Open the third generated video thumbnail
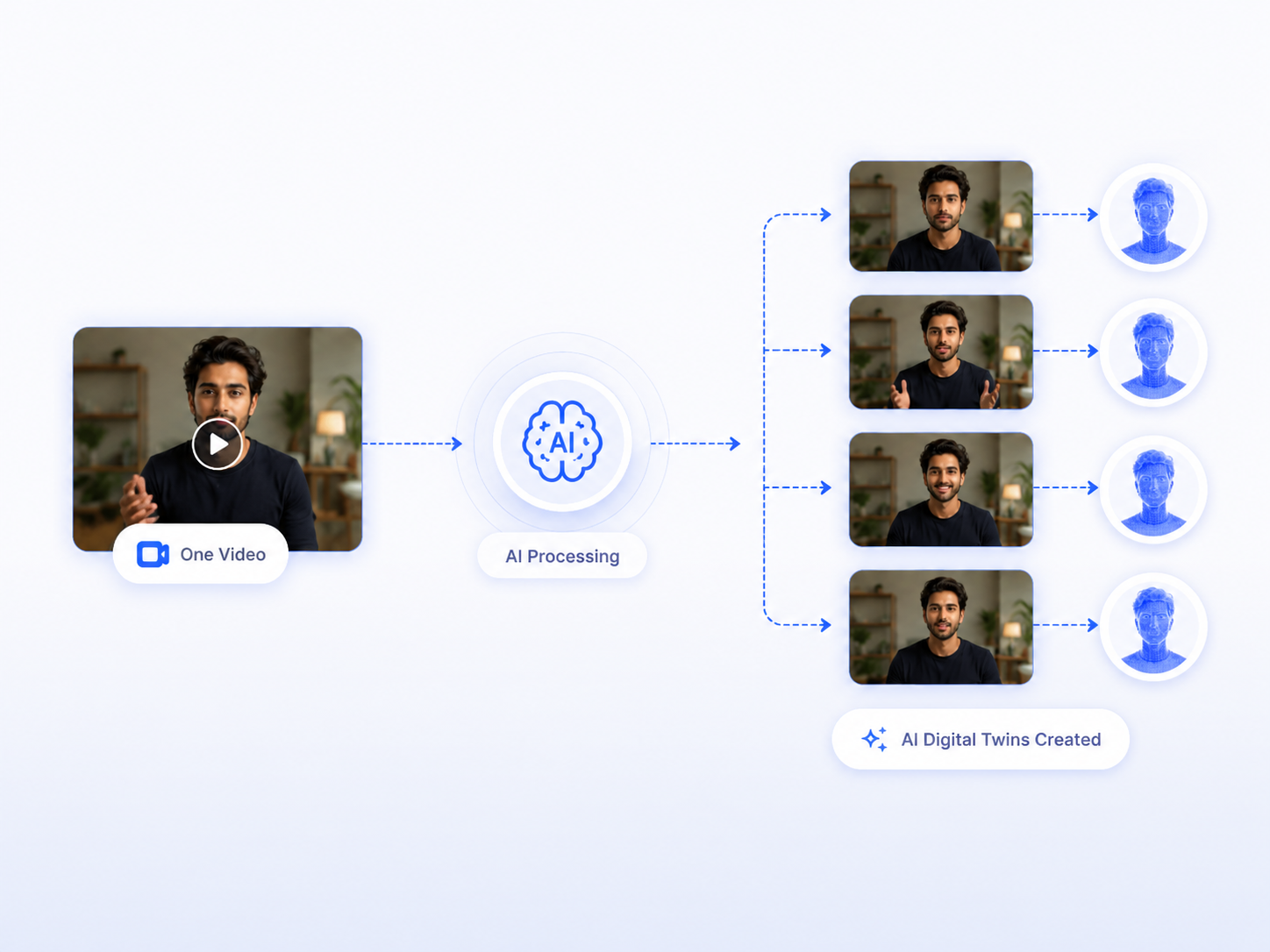The image size is (1270, 952). pos(941,489)
